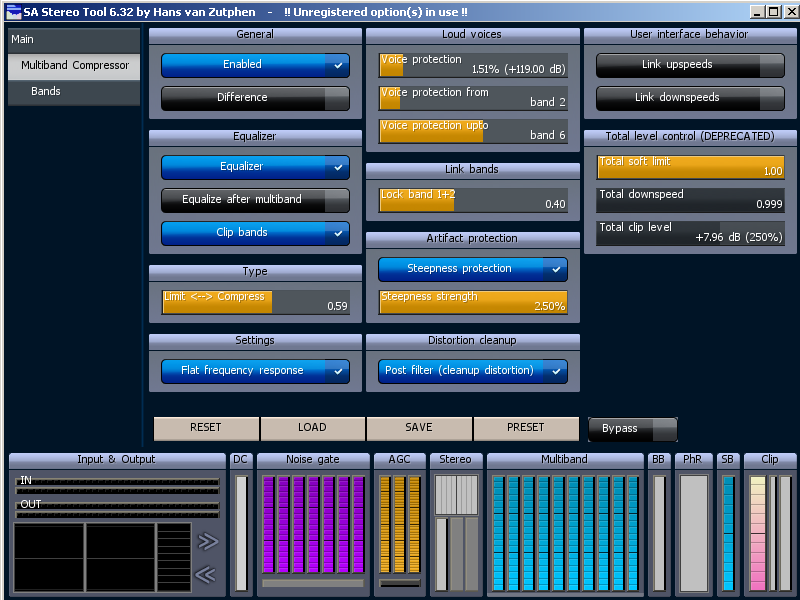Toggle the Bypass switch
This screenshot has width=800, height=600.
pyautogui.click(x=633, y=429)
